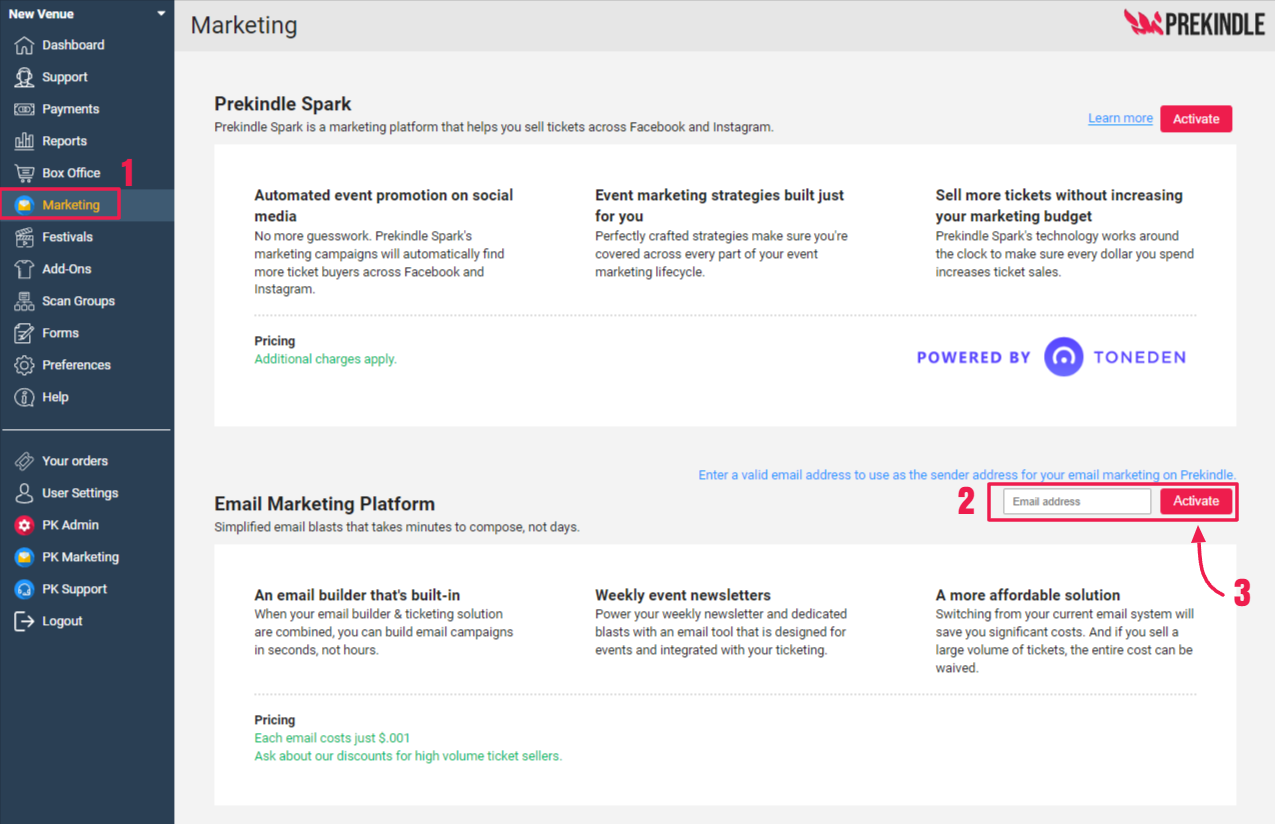Viewport: 1275px width, 824px height.
Task: Click the Payments cash icon
Action: coord(24,109)
